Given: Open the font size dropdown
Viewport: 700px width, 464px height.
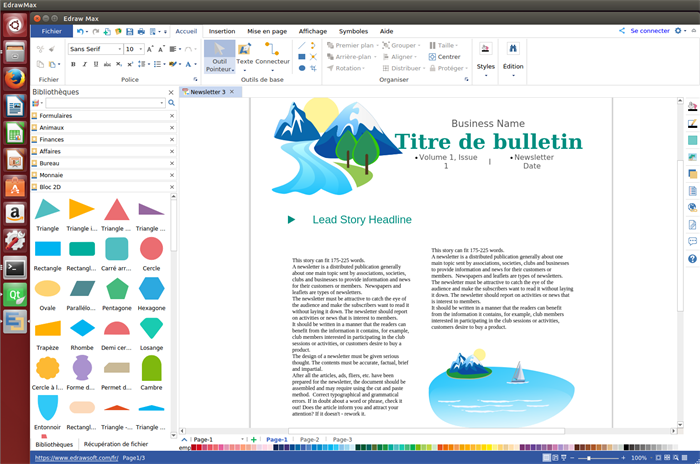Looking at the screenshot, I should (x=140, y=48).
